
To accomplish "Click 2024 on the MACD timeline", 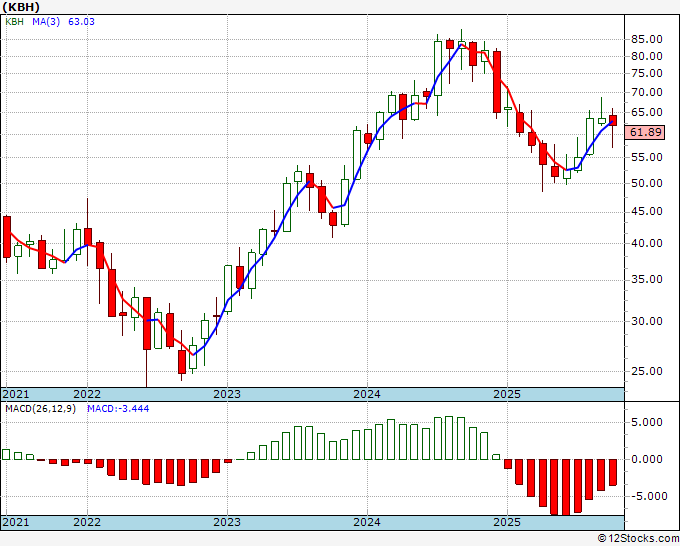I will [367, 522].
